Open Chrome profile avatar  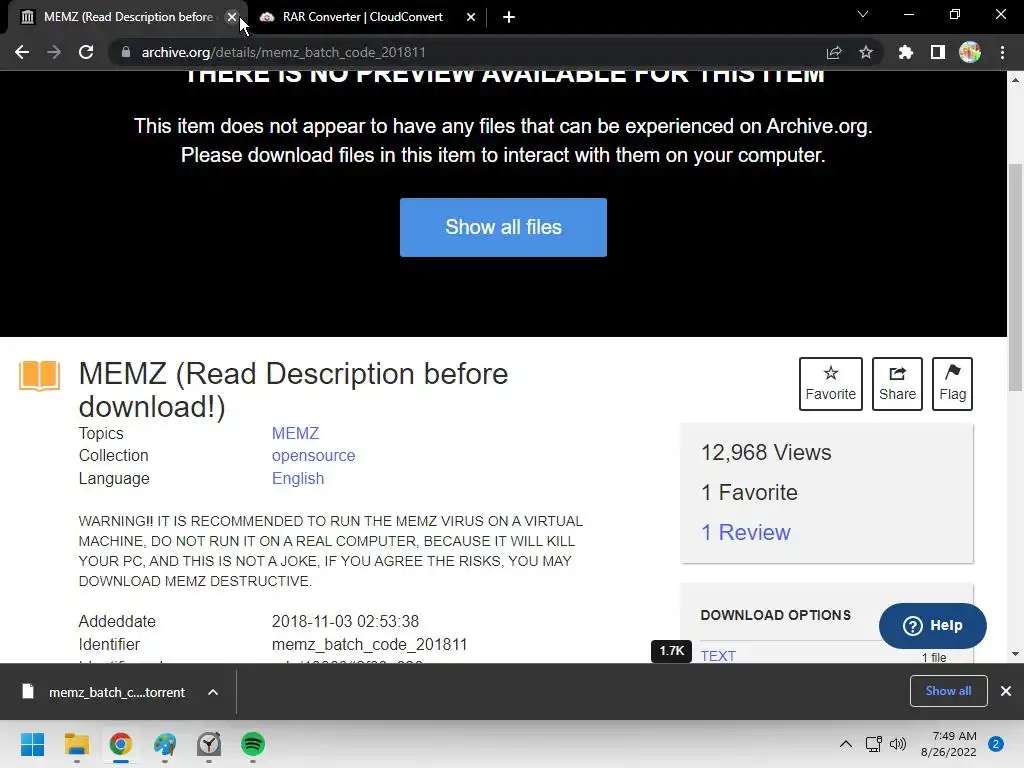point(970,52)
